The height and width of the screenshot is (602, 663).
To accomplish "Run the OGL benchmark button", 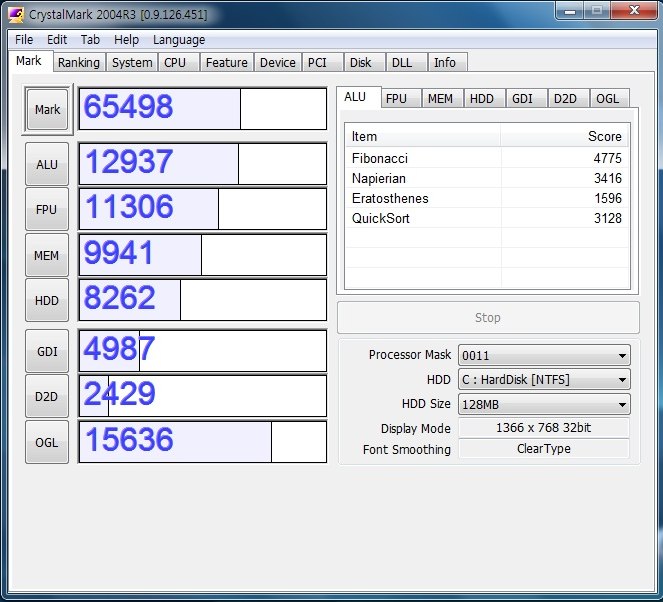I will click(x=47, y=442).
